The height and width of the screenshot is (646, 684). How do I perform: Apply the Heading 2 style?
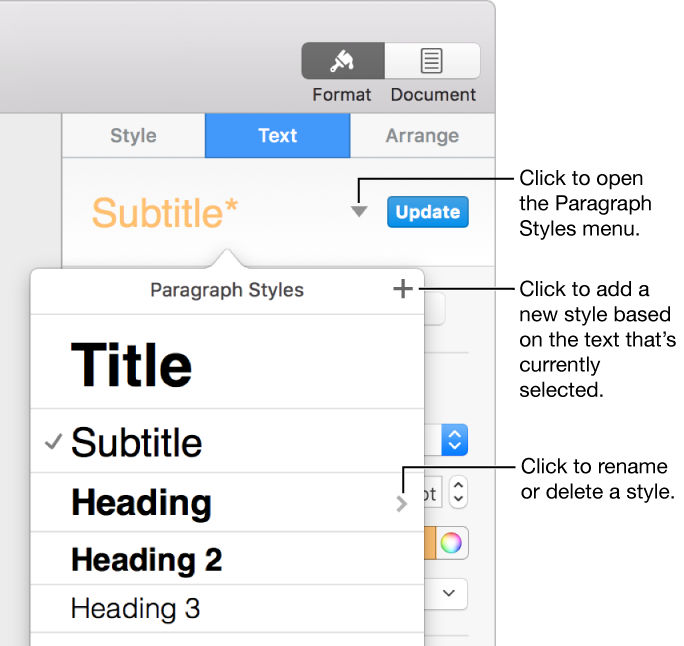pyautogui.click(x=227, y=558)
